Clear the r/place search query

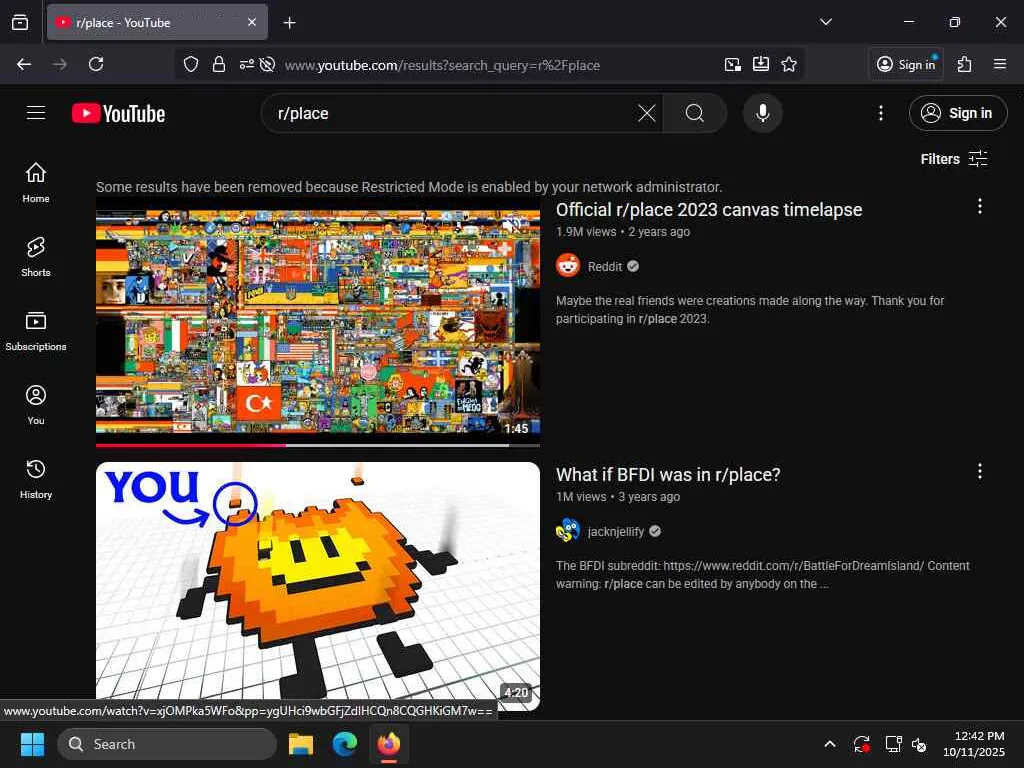(647, 113)
